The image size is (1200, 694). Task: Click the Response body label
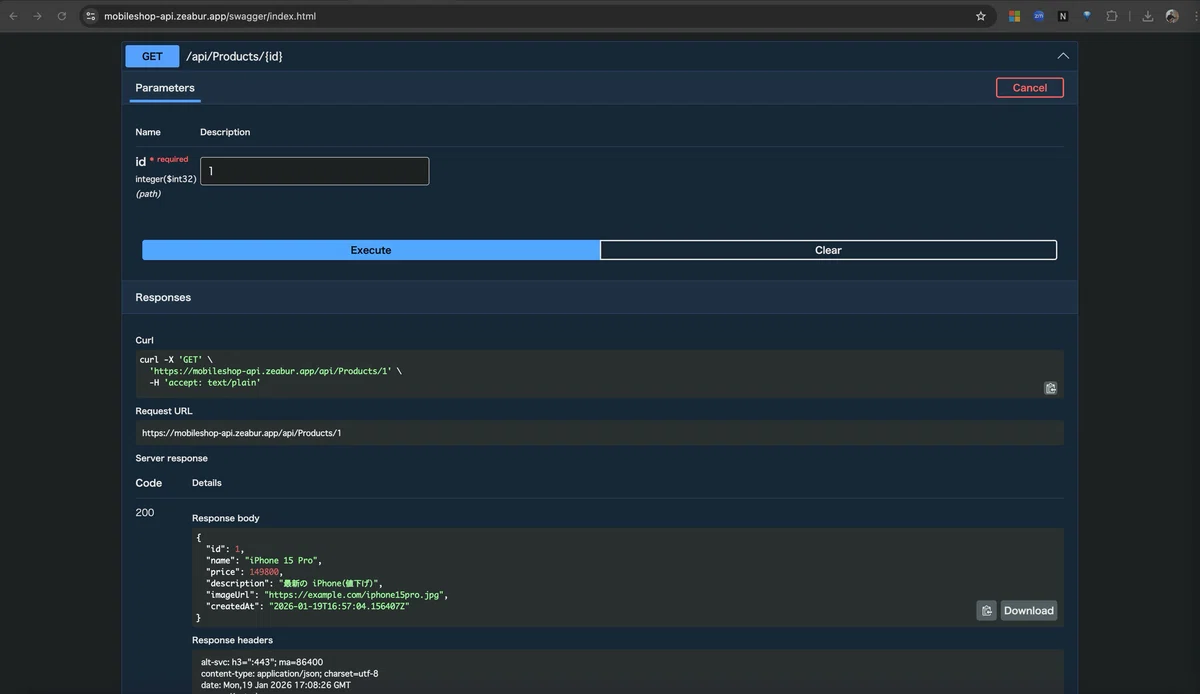coord(226,518)
